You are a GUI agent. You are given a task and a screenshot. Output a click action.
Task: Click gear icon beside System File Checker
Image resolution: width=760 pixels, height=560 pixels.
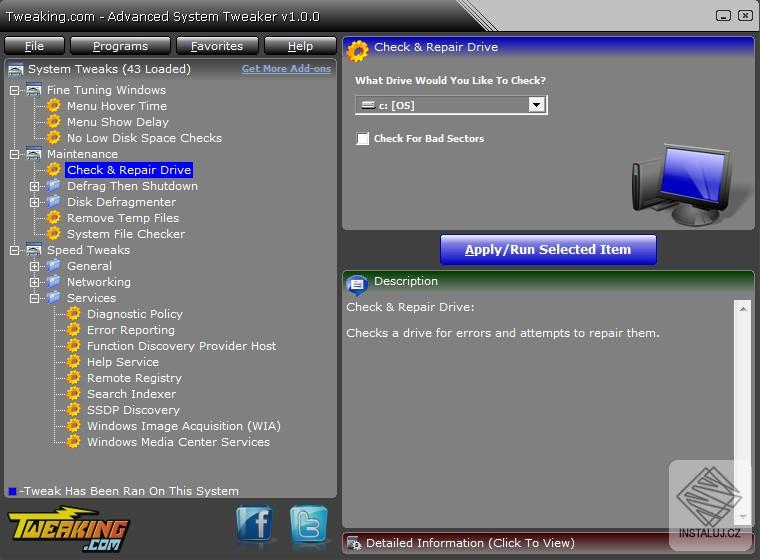pos(53,234)
